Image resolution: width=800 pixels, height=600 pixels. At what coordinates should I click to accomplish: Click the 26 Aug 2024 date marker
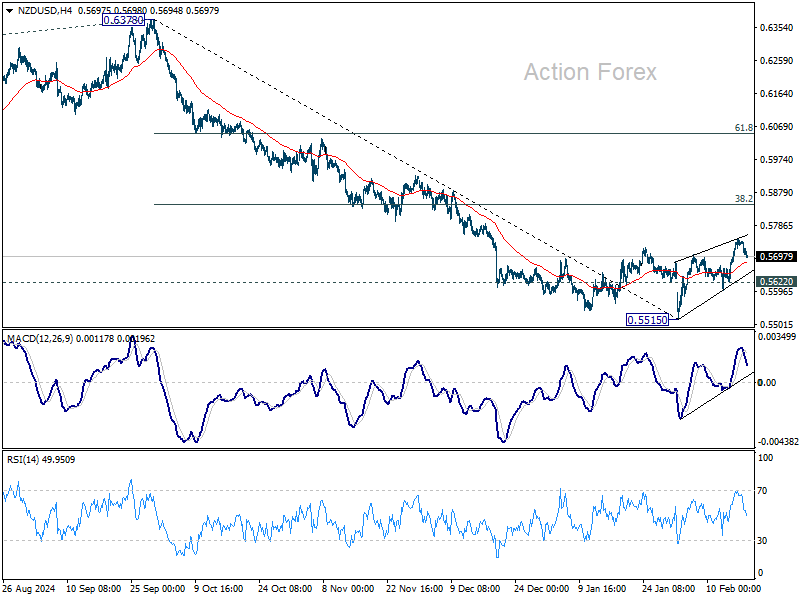tap(29, 588)
